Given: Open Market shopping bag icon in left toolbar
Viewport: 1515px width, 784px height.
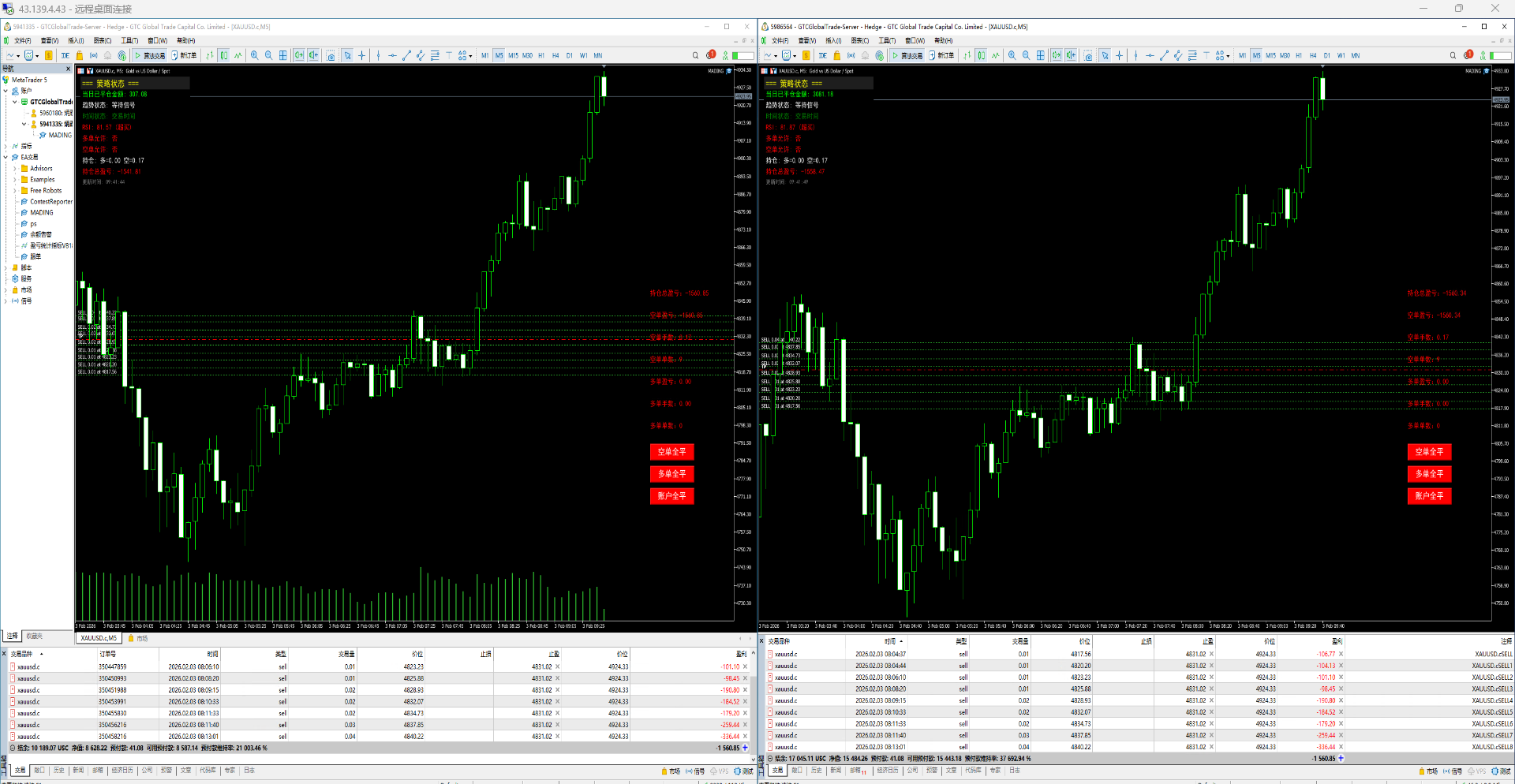Looking at the screenshot, I should click(x=79, y=55).
